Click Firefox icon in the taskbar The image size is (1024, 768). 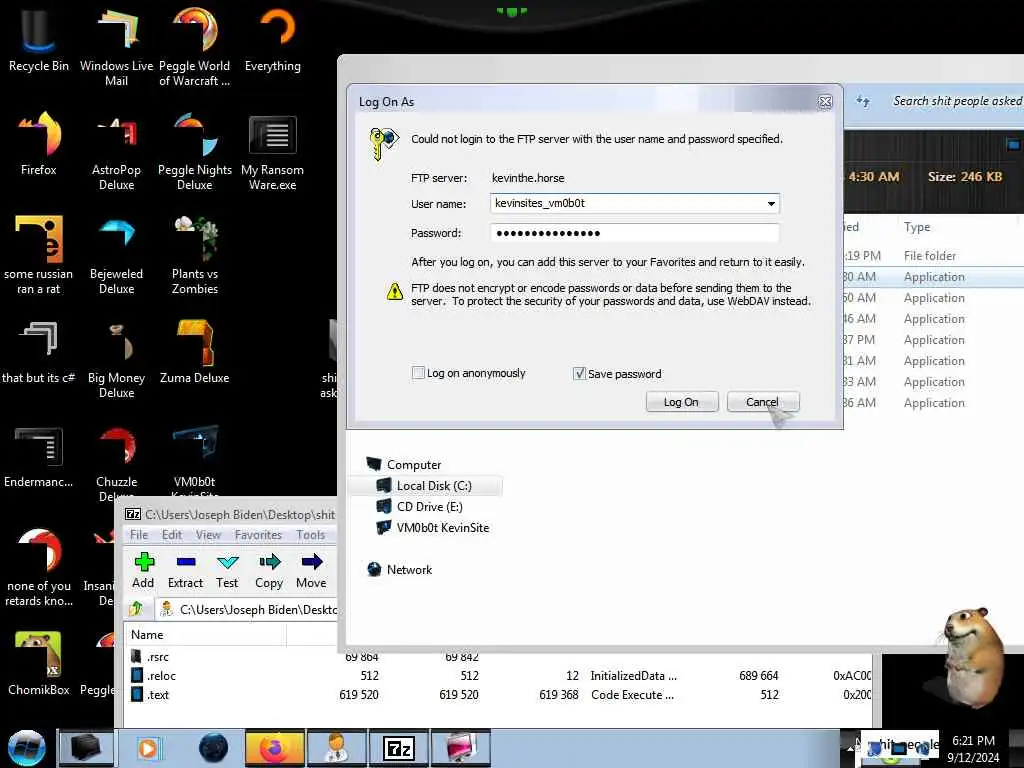tap(275, 748)
